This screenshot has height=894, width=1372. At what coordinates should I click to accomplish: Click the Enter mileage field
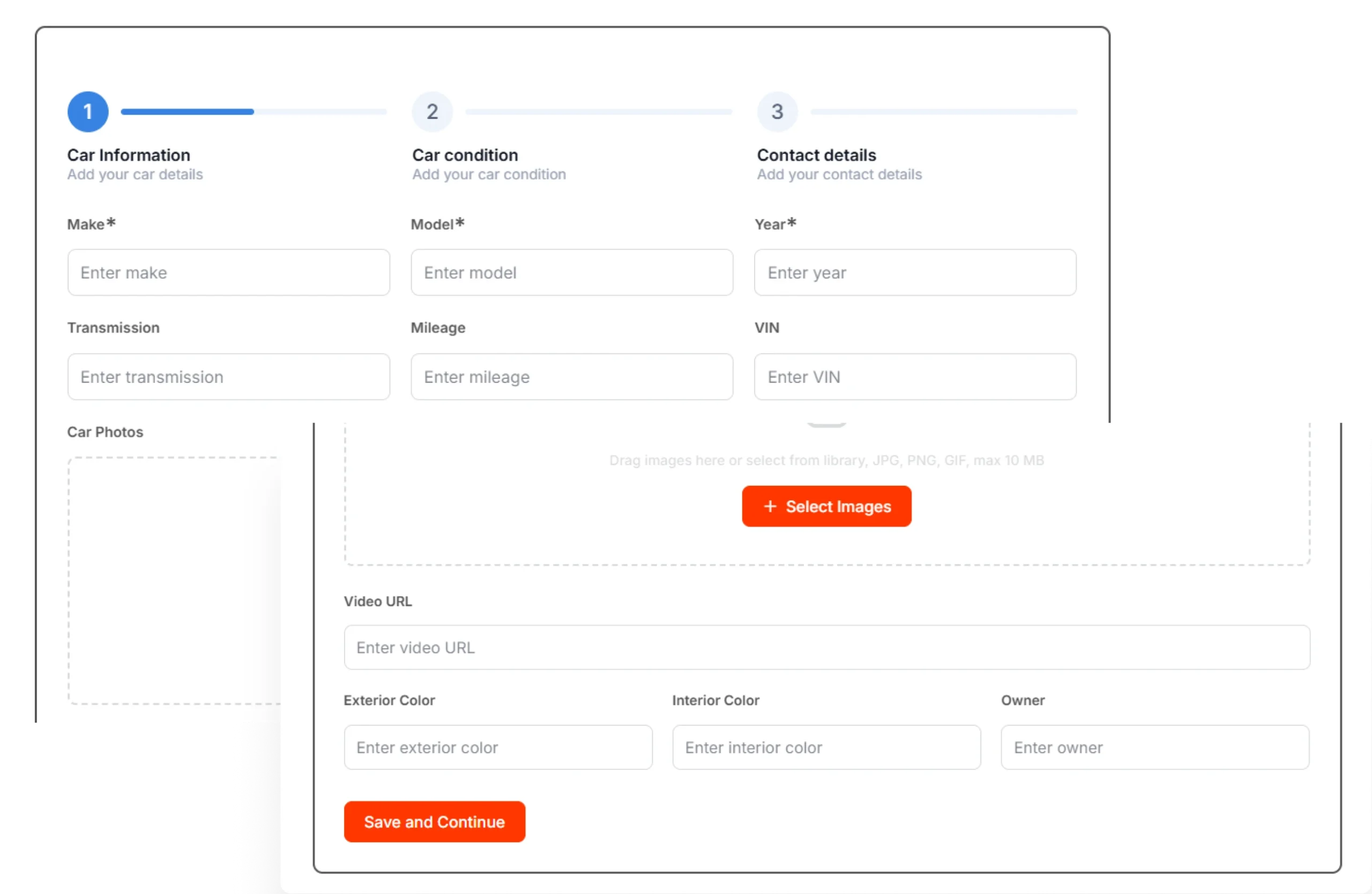[572, 377]
